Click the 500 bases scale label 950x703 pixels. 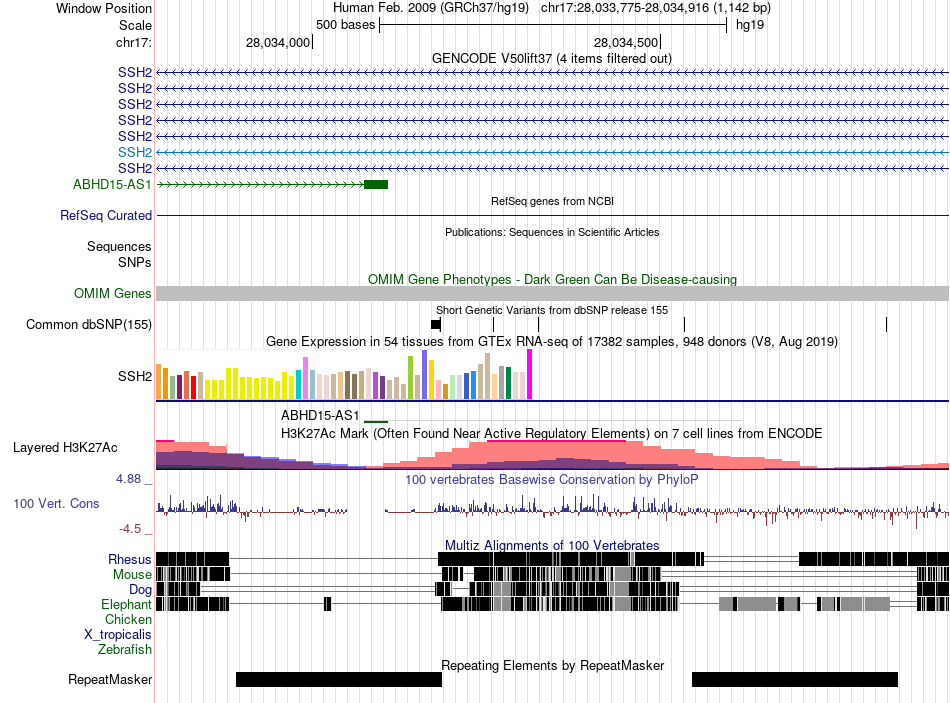pyautogui.click(x=345, y=25)
